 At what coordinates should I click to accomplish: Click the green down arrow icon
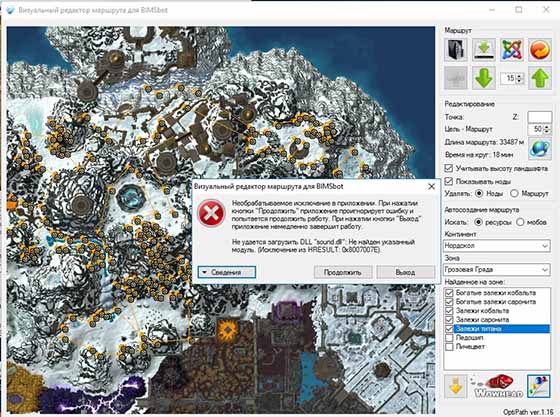[x=484, y=77]
